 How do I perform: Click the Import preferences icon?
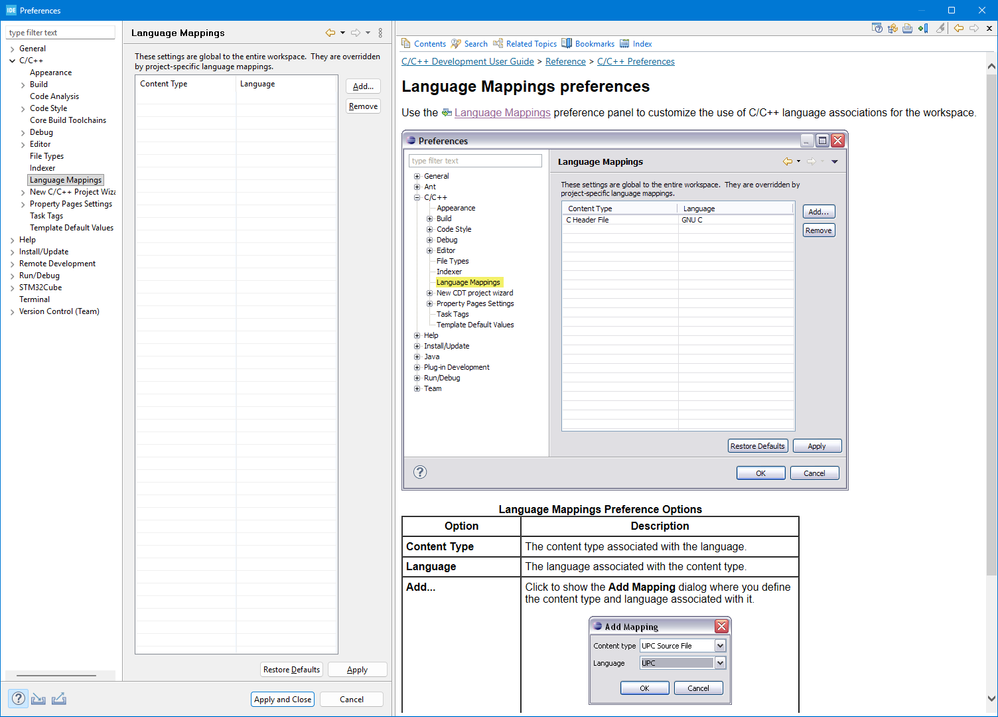38,699
